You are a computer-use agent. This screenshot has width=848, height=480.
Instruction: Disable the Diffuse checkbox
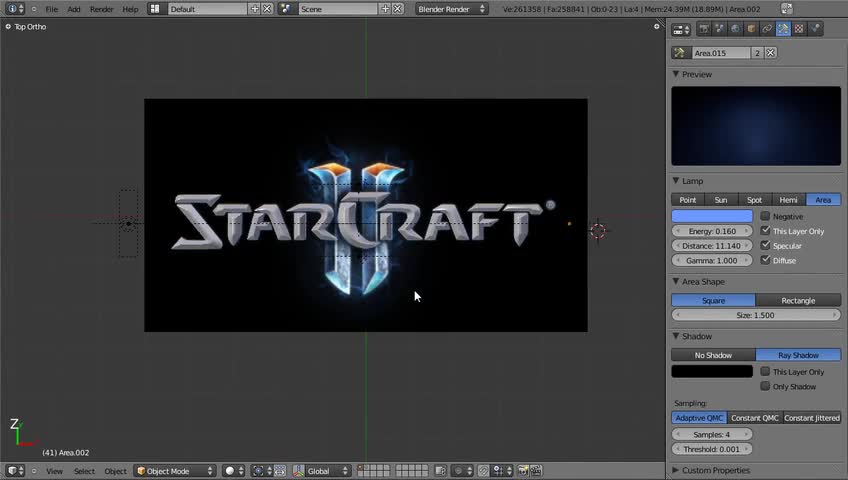[x=765, y=260]
